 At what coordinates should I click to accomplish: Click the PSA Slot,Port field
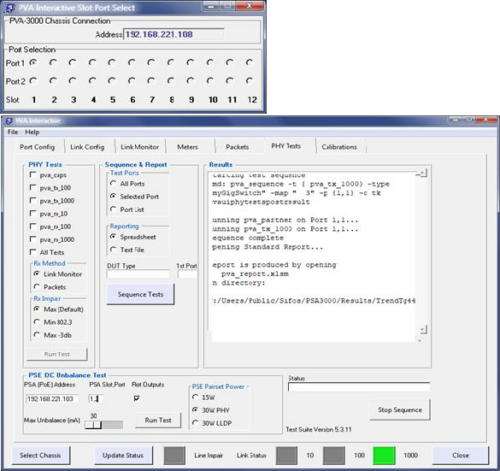(x=96, y=399)
